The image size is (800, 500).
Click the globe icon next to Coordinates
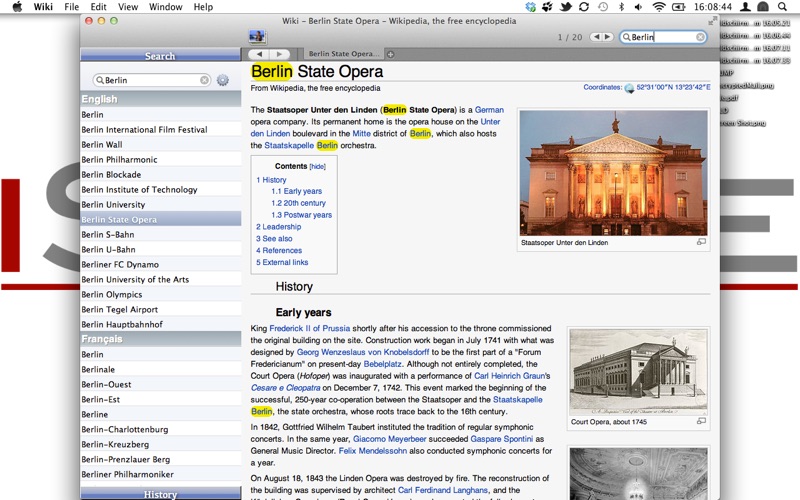629,88
